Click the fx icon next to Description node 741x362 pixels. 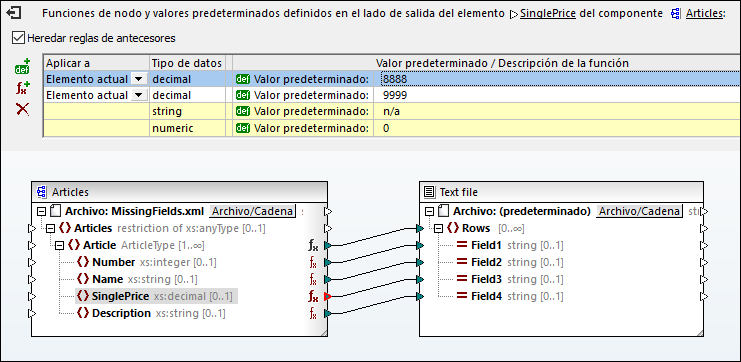pos(313,313)
